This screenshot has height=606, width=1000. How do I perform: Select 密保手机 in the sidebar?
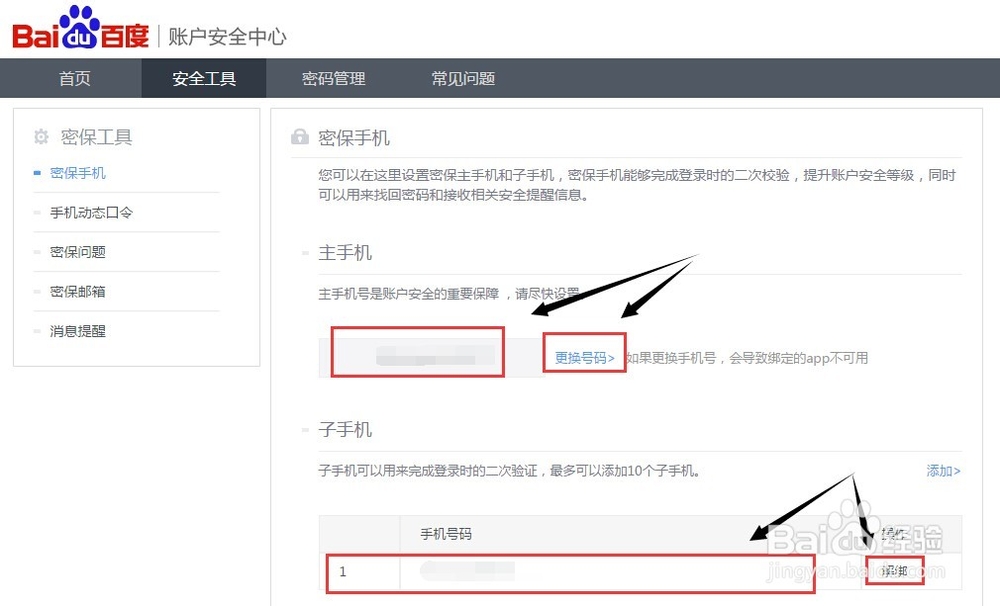(78, 173)
